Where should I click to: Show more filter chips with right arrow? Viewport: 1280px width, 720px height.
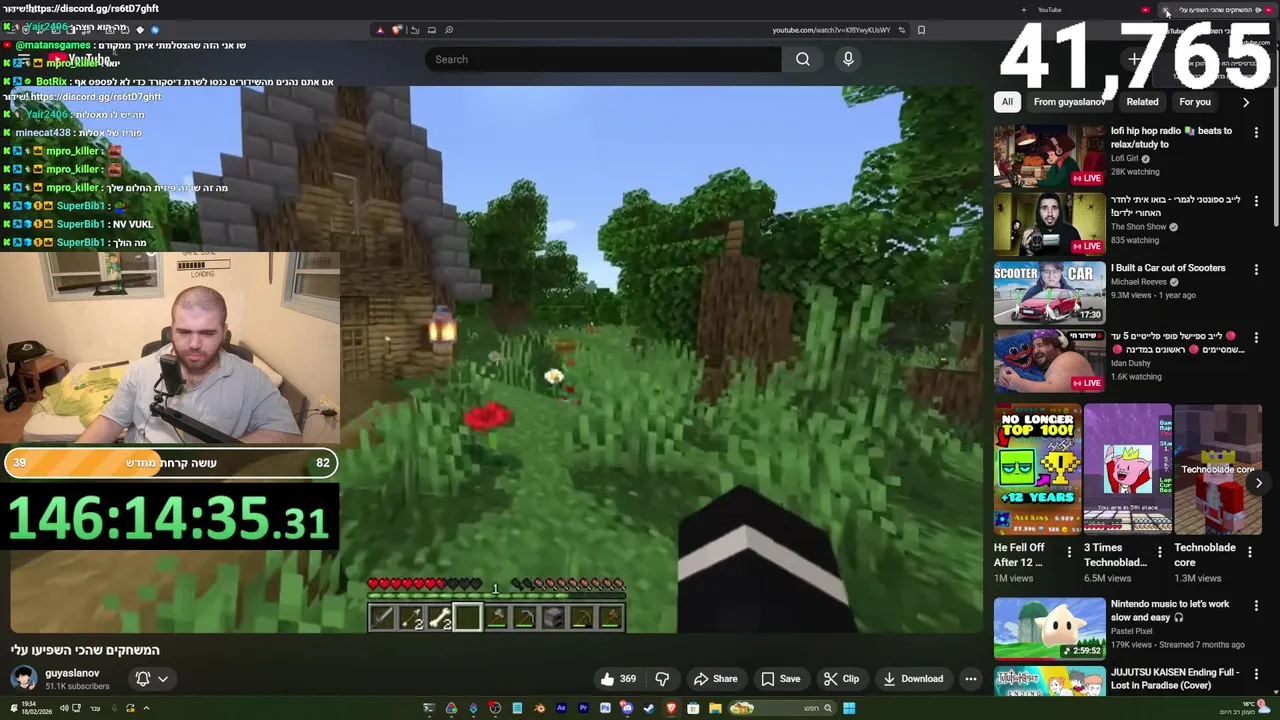[x=1246, y=102]
